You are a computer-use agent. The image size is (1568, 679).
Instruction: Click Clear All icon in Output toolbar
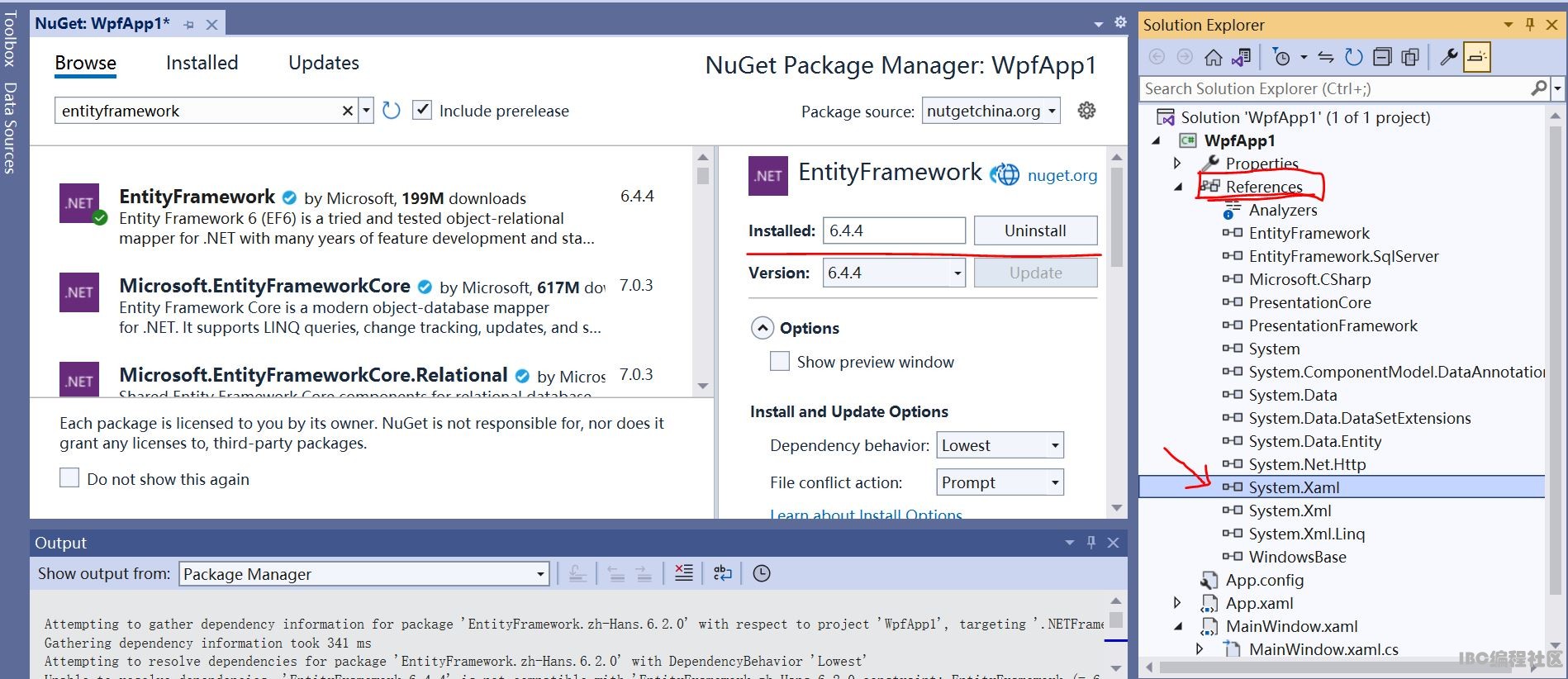coord(684,573)
